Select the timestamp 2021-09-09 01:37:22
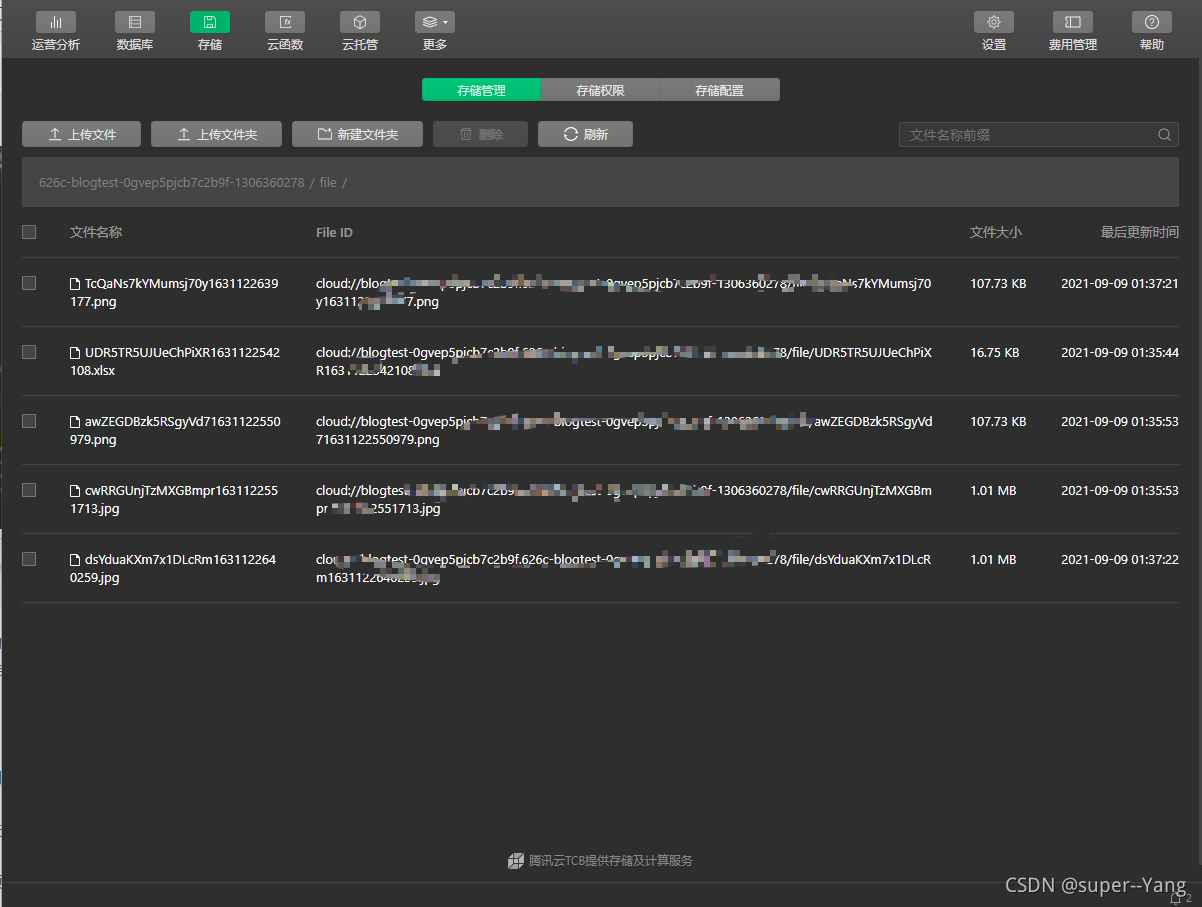The image size is (1202, 907). tap(1120, 560)
